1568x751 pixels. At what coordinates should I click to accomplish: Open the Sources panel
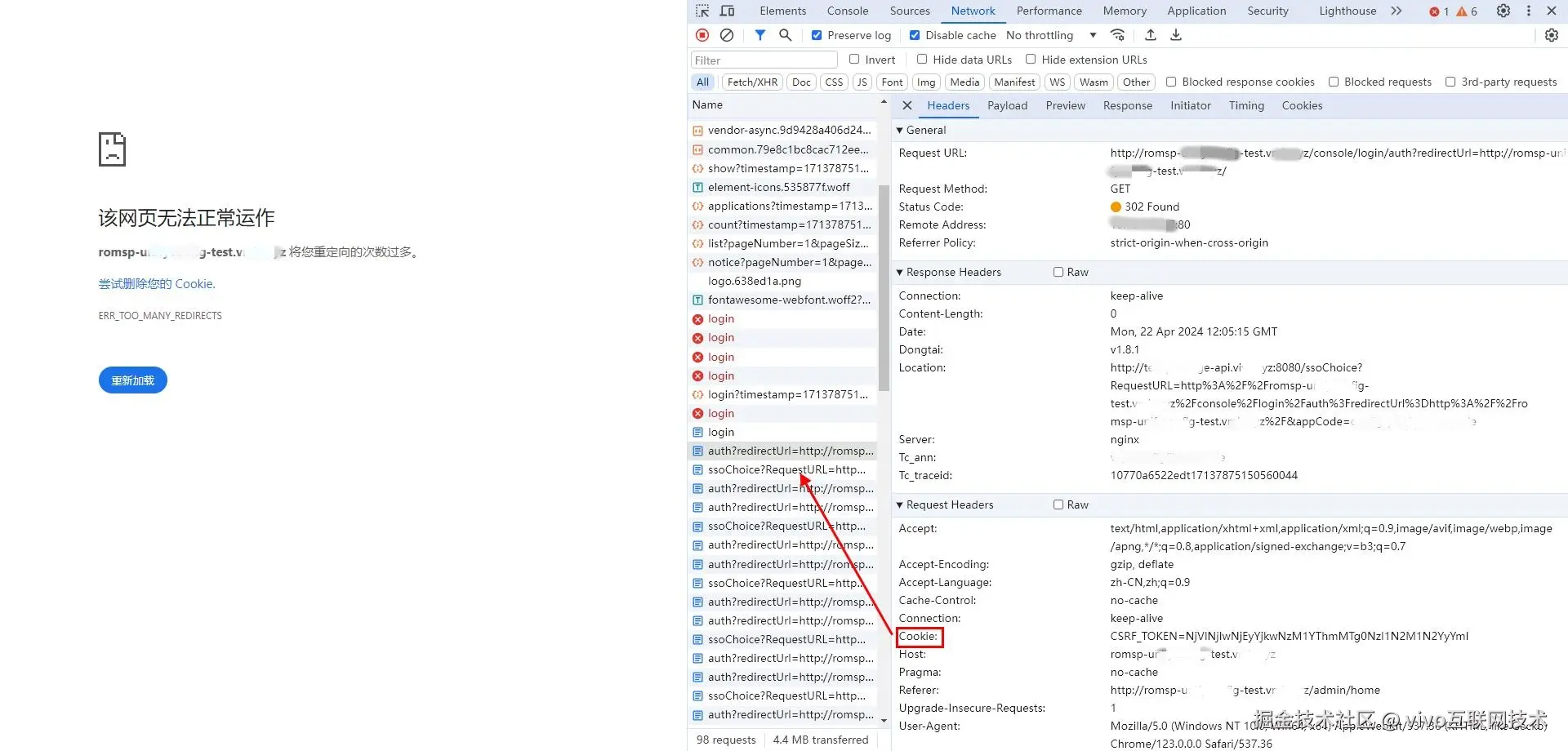click(x=910, y=11)
